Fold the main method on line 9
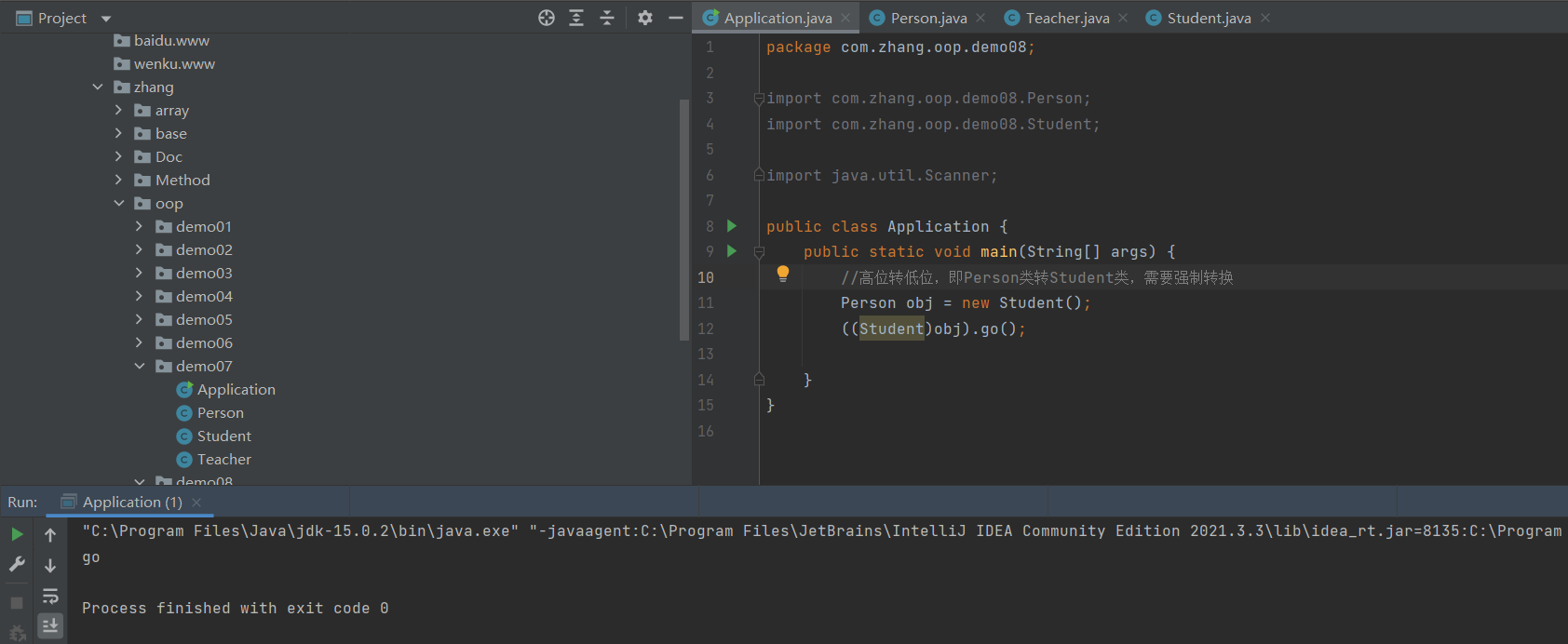Screen dimensions: 1568x644 759,252
